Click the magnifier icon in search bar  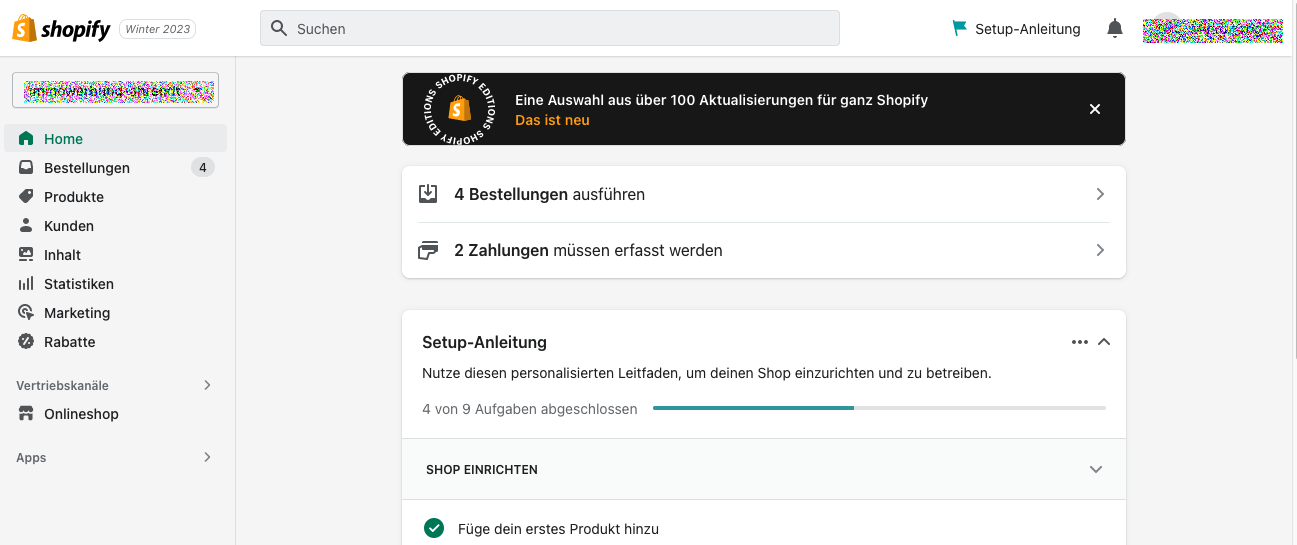point(279,28)
